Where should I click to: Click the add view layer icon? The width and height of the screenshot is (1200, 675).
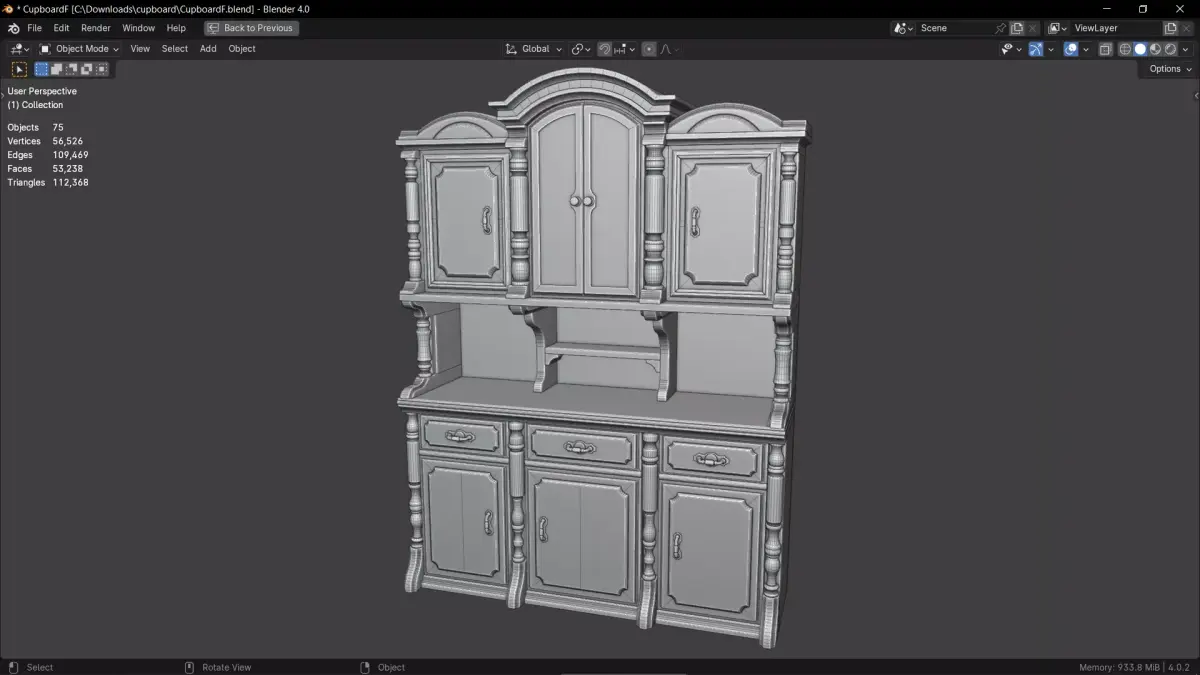click(x=1171, y=28)
